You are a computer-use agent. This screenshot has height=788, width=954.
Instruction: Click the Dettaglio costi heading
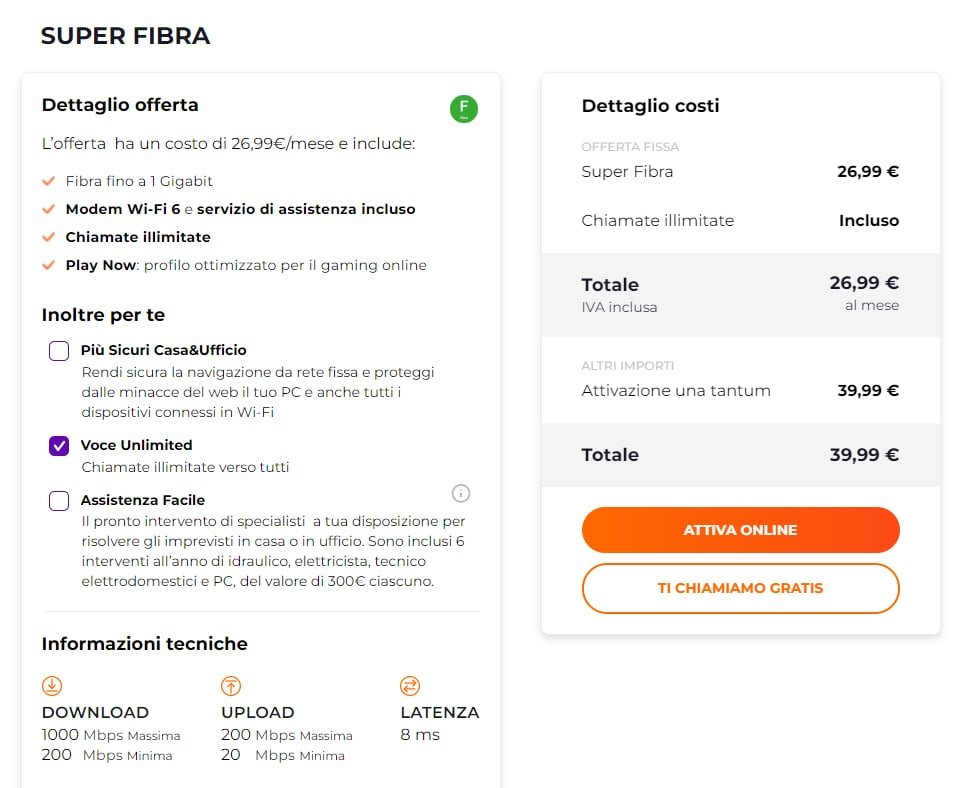coord(650,106)
